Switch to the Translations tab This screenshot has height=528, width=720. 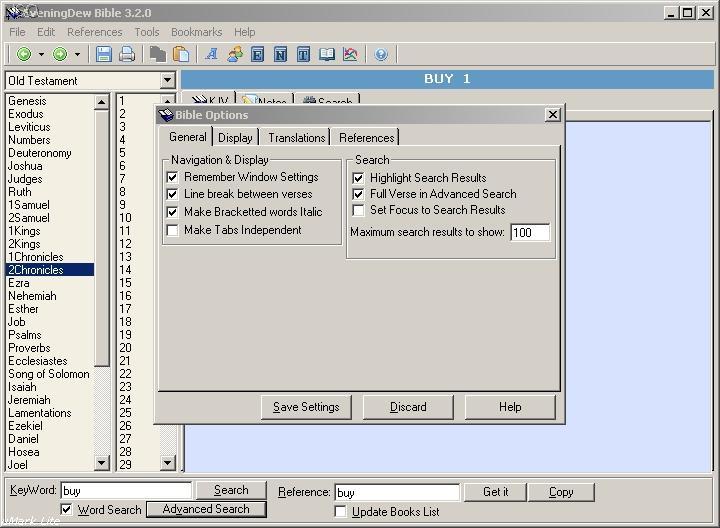[297, 138]
